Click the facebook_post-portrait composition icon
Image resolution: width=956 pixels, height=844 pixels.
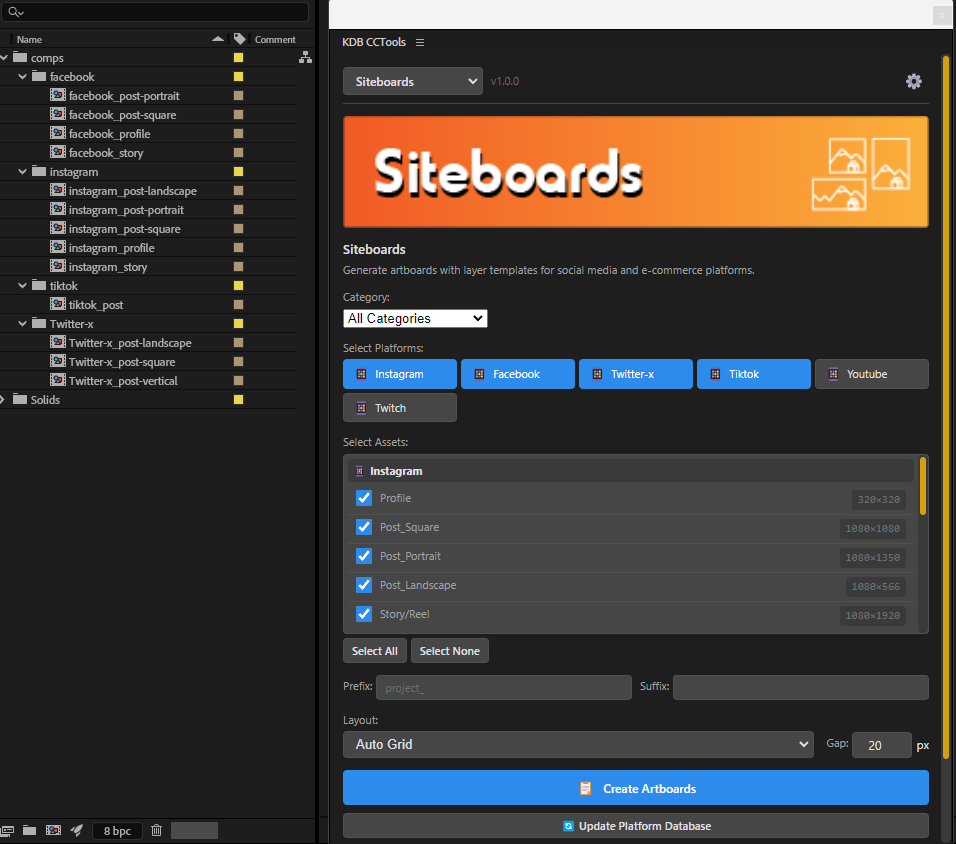point(58,95)
